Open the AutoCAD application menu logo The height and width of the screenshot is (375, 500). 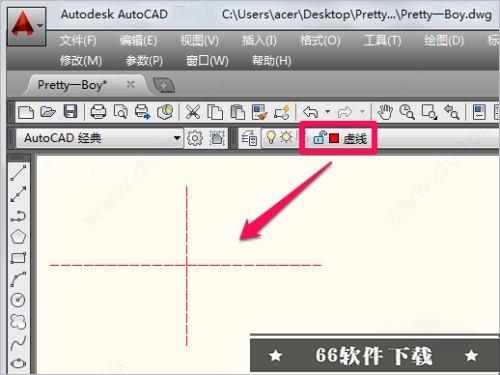pyautogui.click(x=26, y=26)
